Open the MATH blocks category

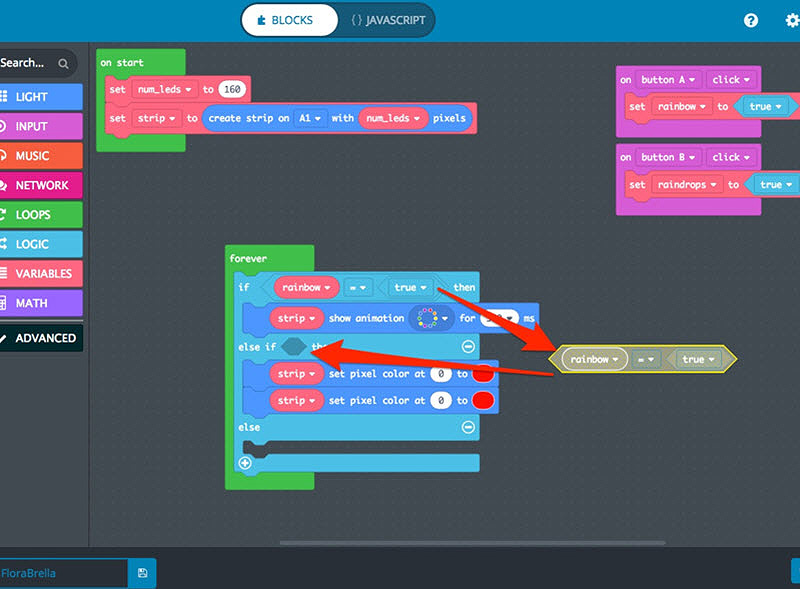coord(41,302)
